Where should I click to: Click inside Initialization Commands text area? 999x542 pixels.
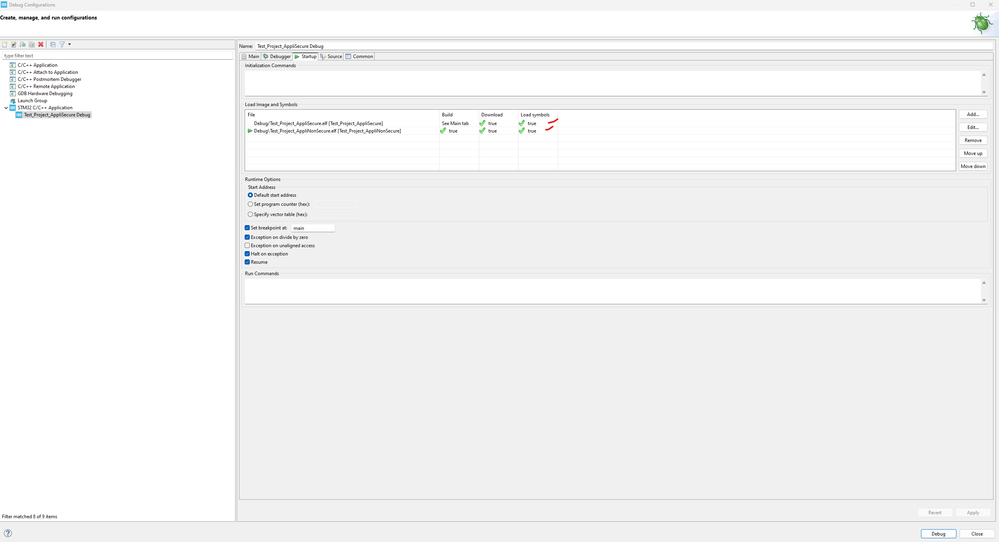coord(612,83)
